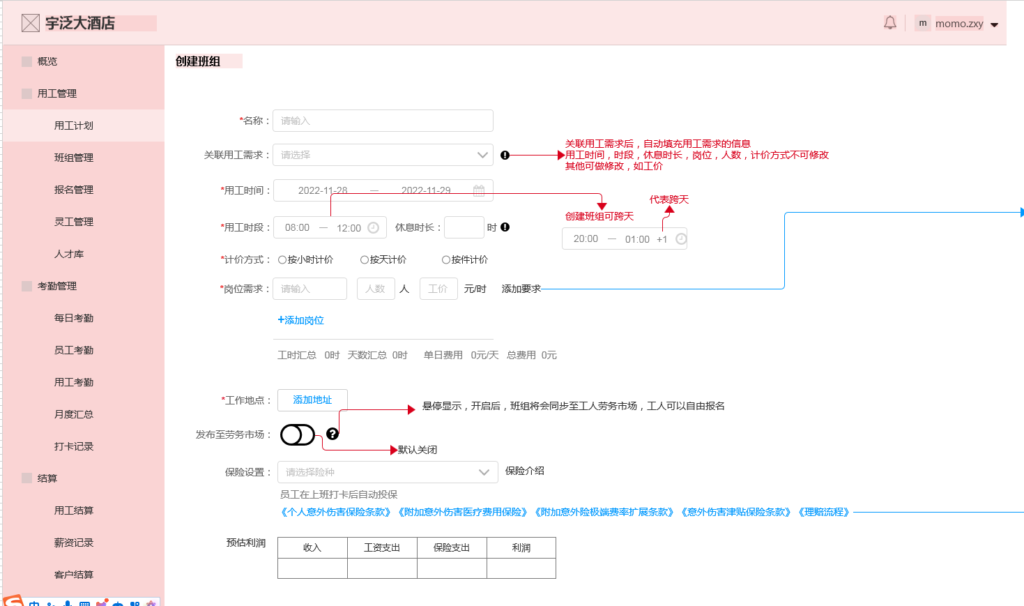This screenshot has height=606, width=1024.
Task: Click the square icon beside 结算
Action: coord(27,478)
